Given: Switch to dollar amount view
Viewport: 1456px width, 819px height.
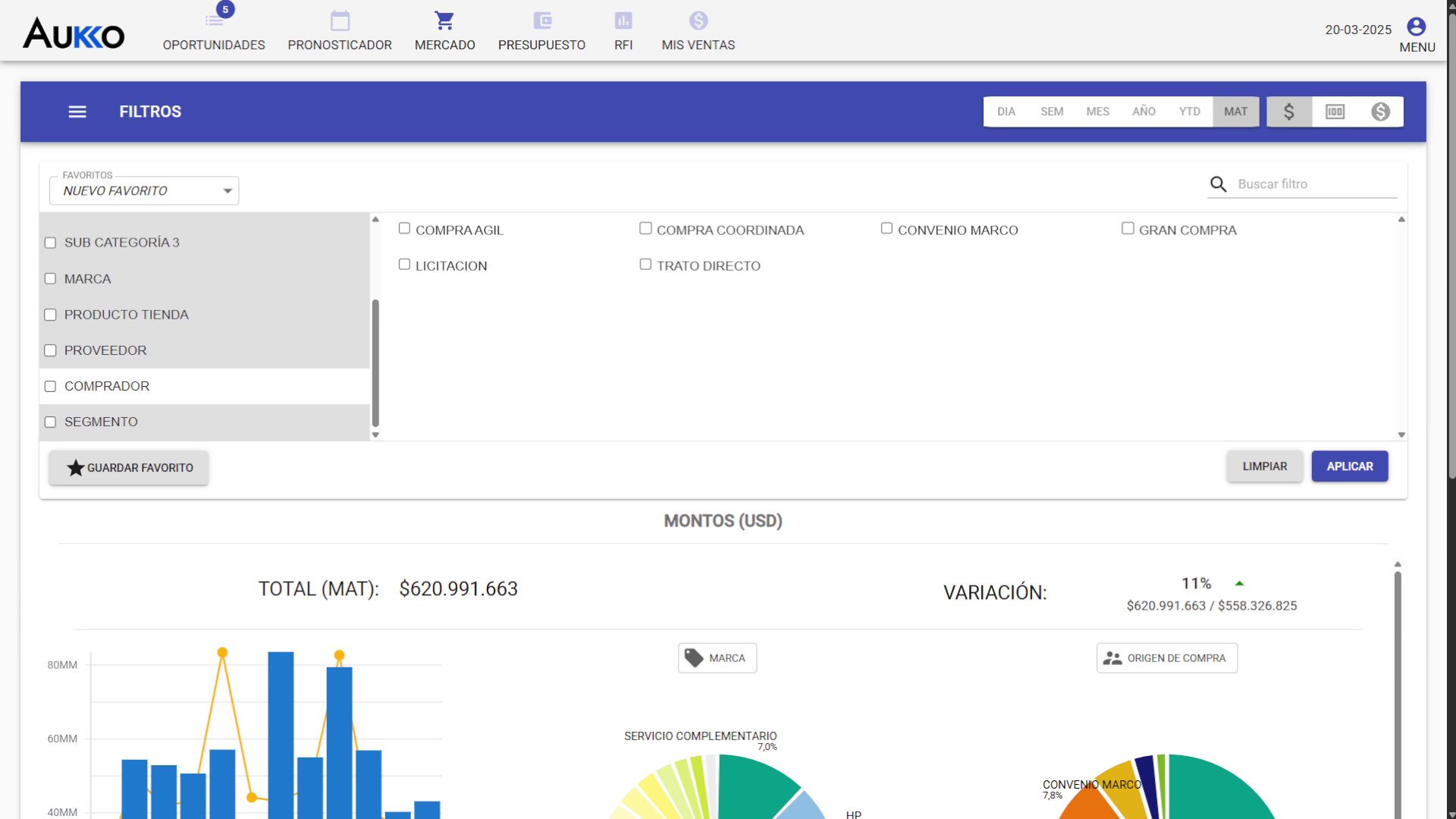Looking at the screenshot, I should tap(1289, 111).
